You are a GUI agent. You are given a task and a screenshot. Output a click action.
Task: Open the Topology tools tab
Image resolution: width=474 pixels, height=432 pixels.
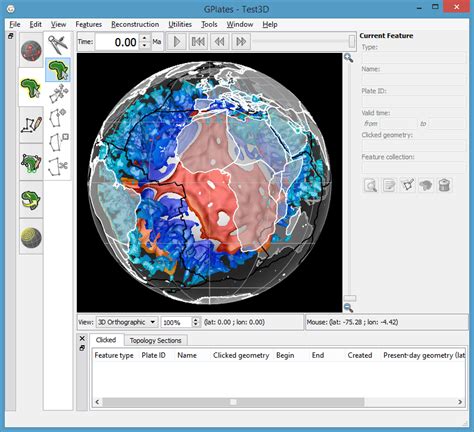(31, 163)
